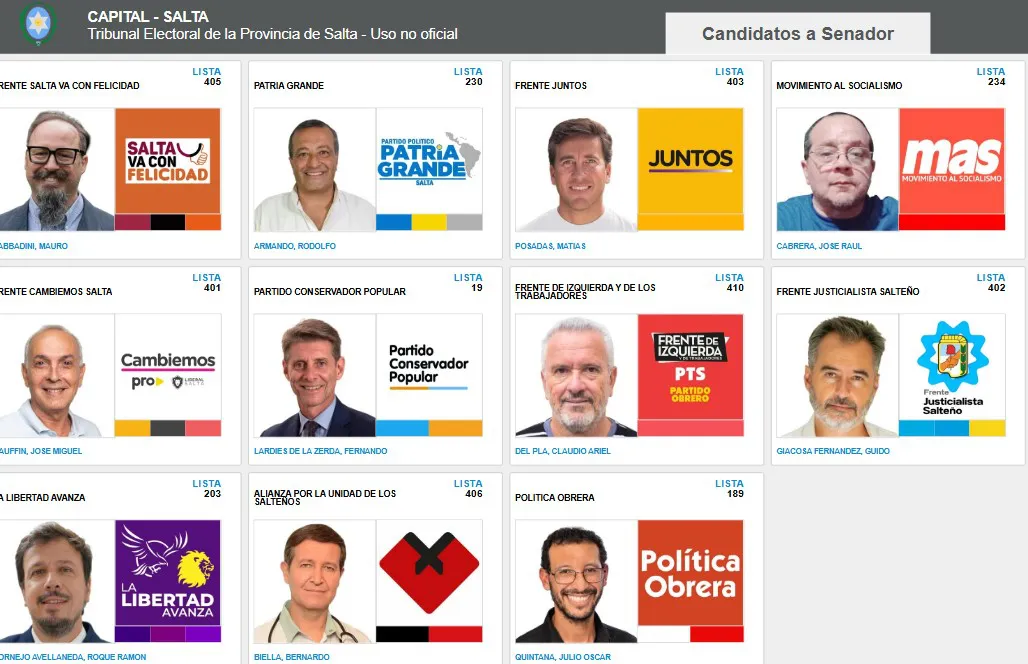1028x664 pixels.
Task: Click the Salta province emblem in header
Action: pyautogui.click(x=37, y=24)
